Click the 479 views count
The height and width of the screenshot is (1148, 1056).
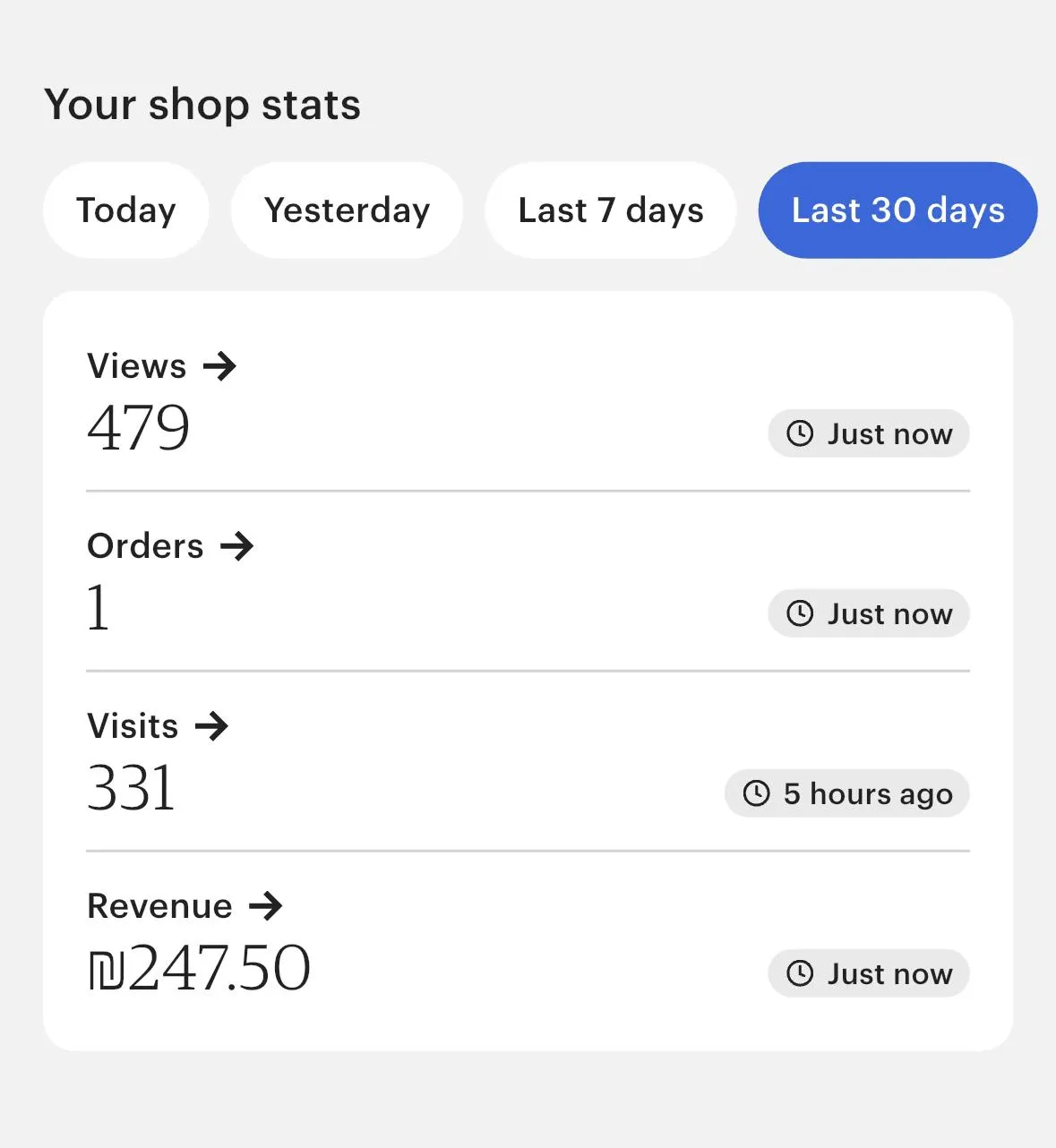coord(139,427)
